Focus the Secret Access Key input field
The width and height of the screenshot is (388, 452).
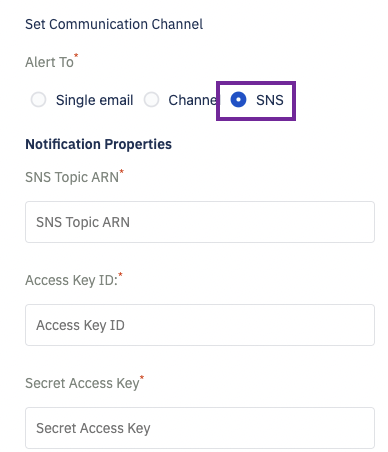pos(200,428)
